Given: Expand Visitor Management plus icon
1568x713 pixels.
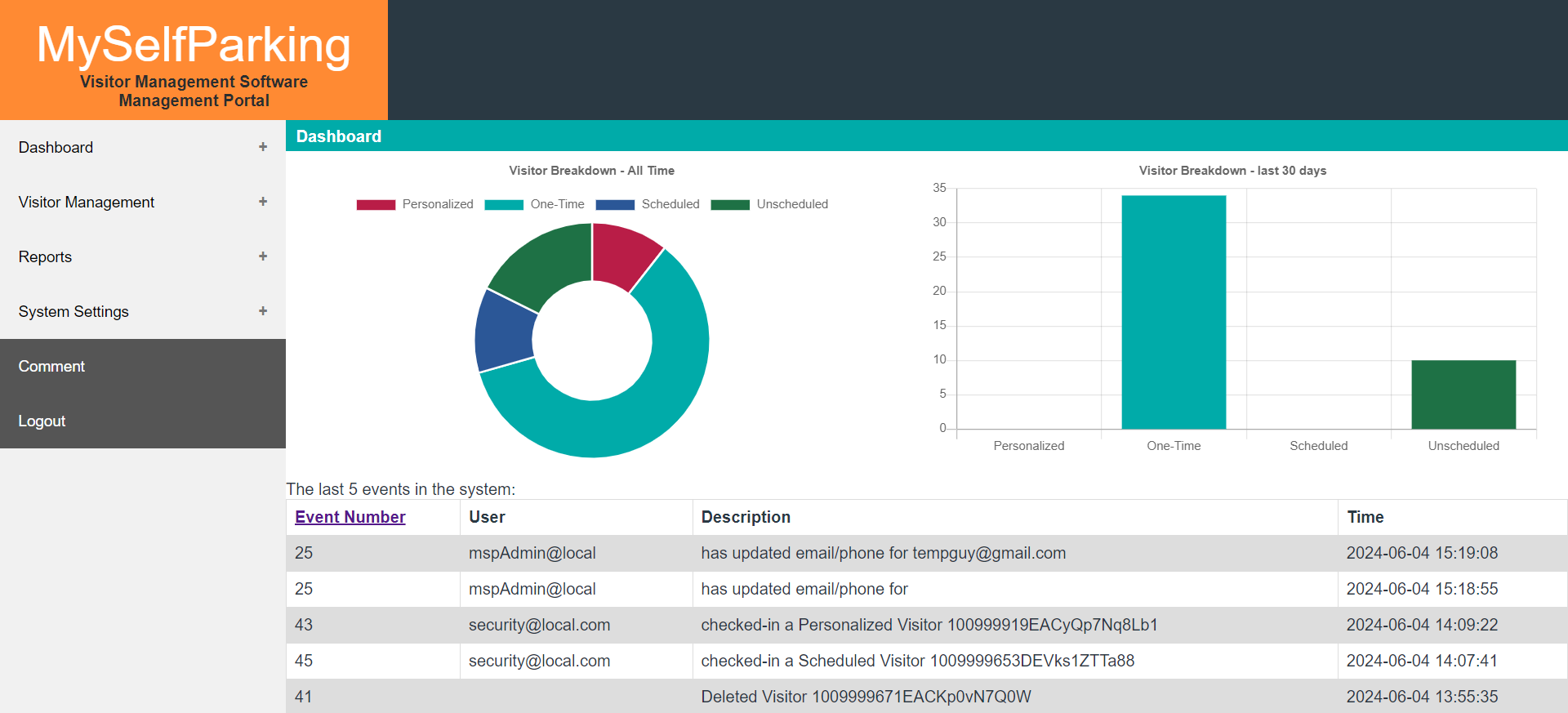Looking at the screenshot, I should (x=263, y=202).
